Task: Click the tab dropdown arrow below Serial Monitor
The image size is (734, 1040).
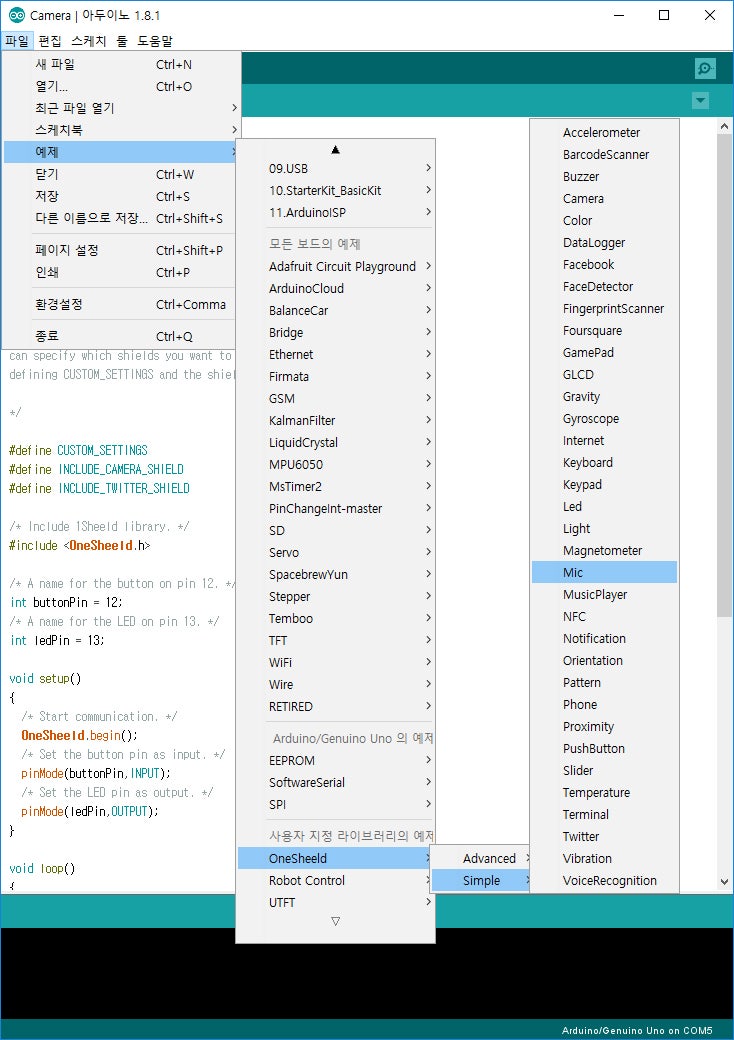Action: click(700, 101)
